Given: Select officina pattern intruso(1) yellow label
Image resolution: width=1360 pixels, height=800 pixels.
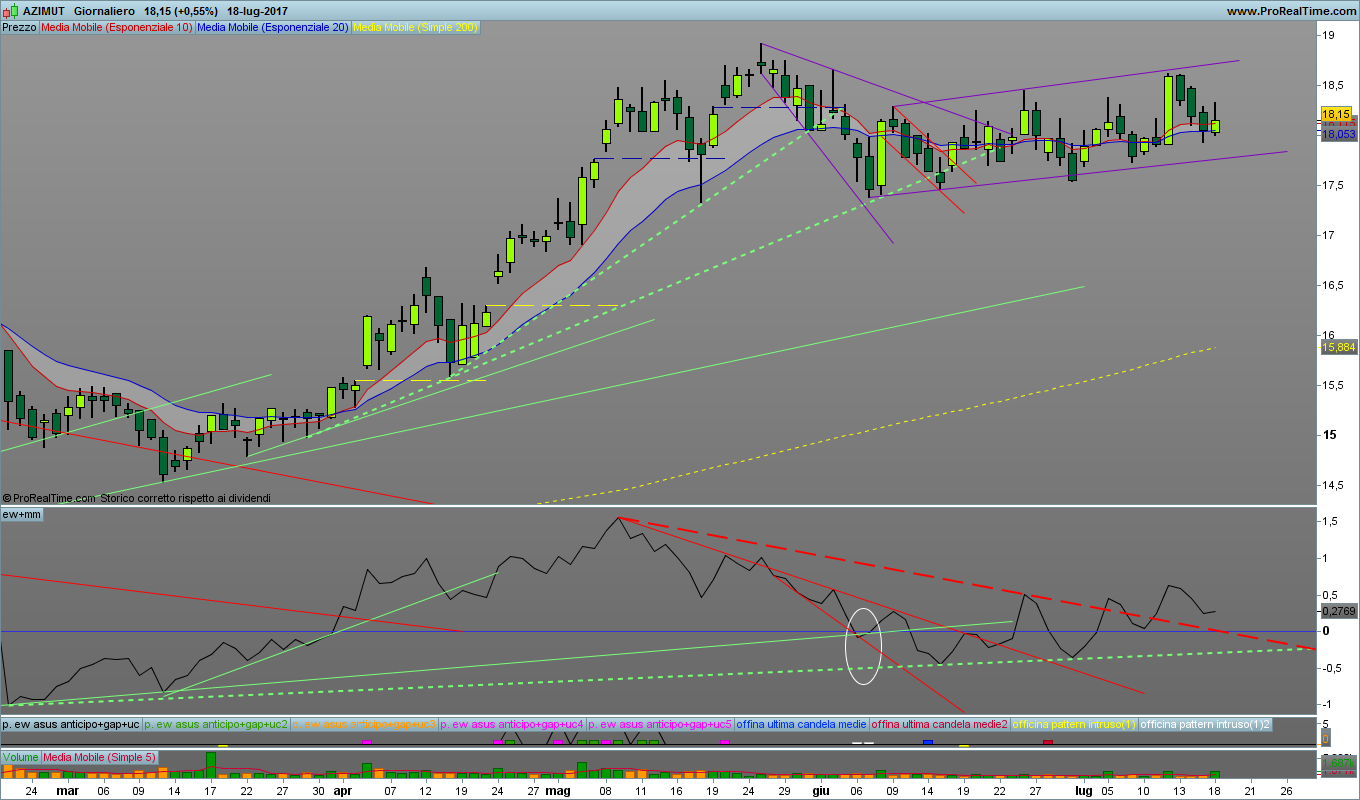Looking at the screenshot, I should click(1074, 723).
